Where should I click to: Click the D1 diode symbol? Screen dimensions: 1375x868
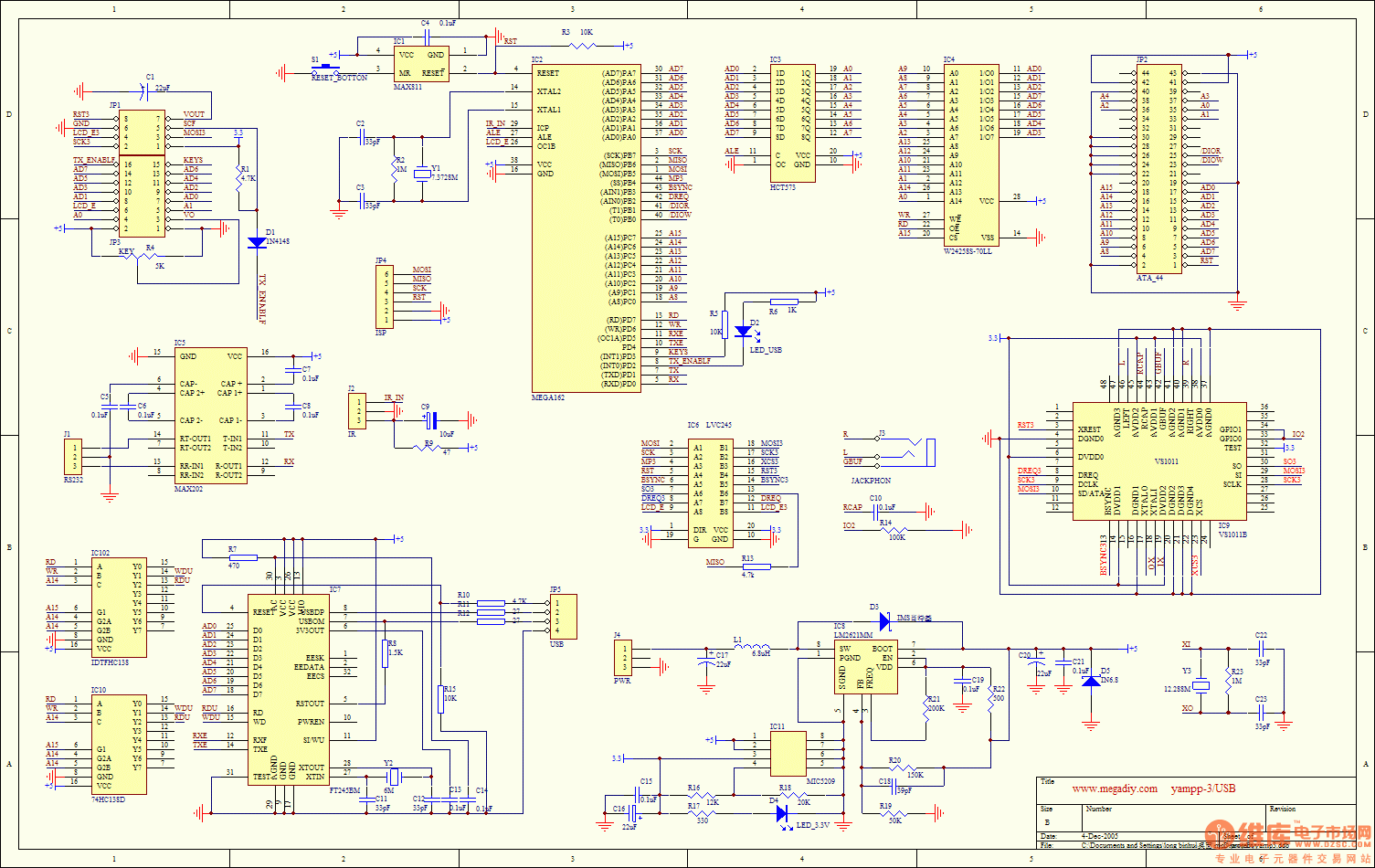click(x=257, y=242)
